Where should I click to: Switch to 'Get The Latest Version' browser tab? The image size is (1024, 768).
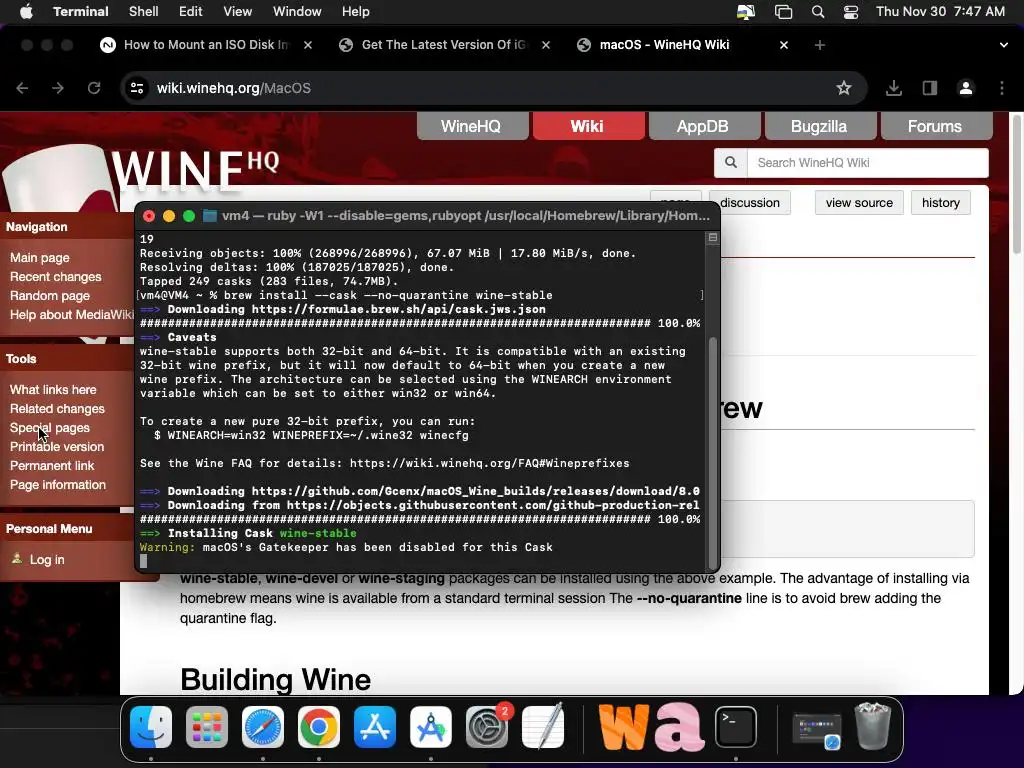pyautogui.click(x=444, y=45)
